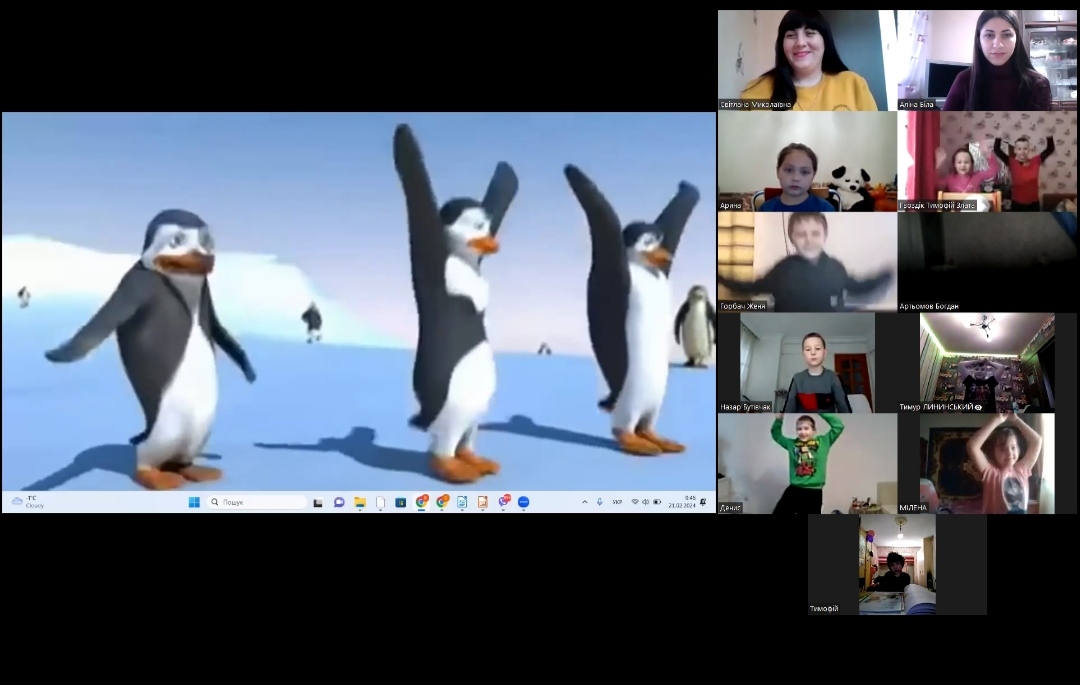
Task: Select Аліна Біла's video tile
Action: [x=987, y=60]
